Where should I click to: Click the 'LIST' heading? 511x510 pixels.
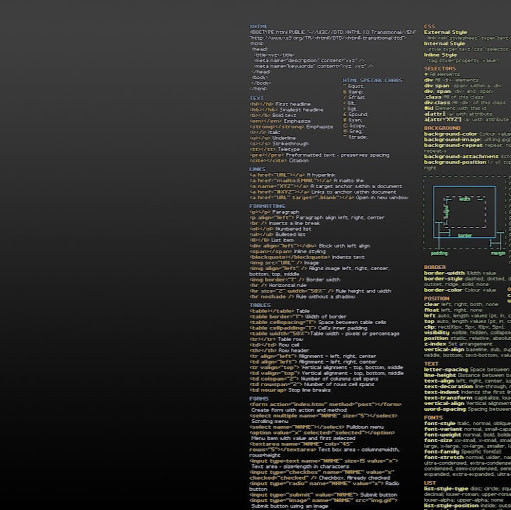430,483
